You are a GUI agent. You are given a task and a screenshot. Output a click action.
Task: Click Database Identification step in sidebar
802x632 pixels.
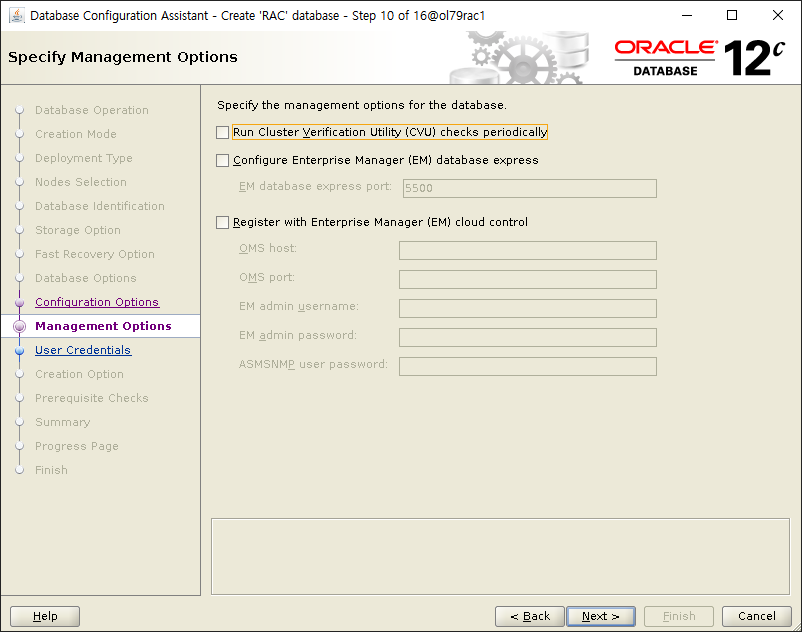100,206
